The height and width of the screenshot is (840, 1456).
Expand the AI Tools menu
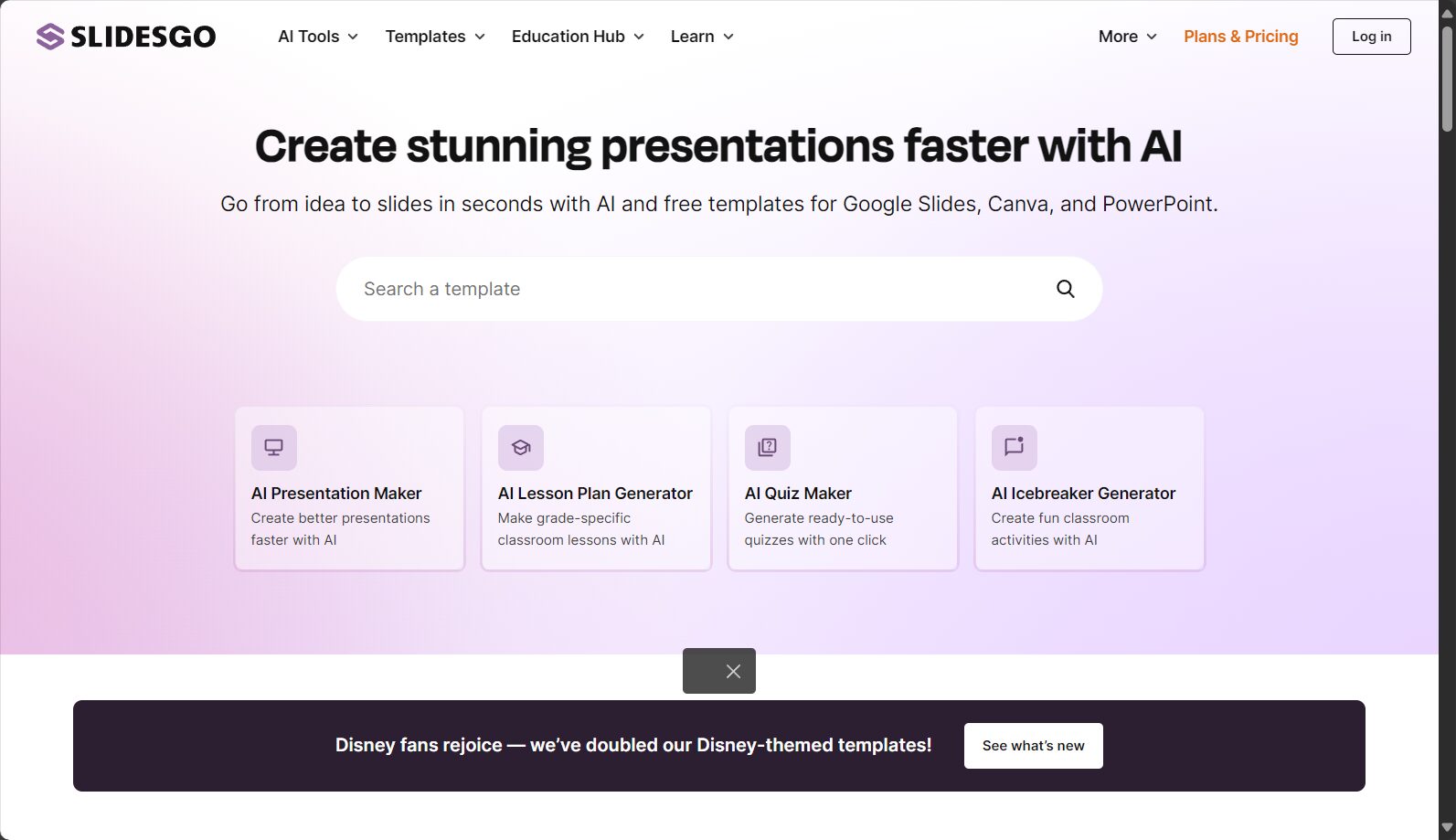click(318, 37)
